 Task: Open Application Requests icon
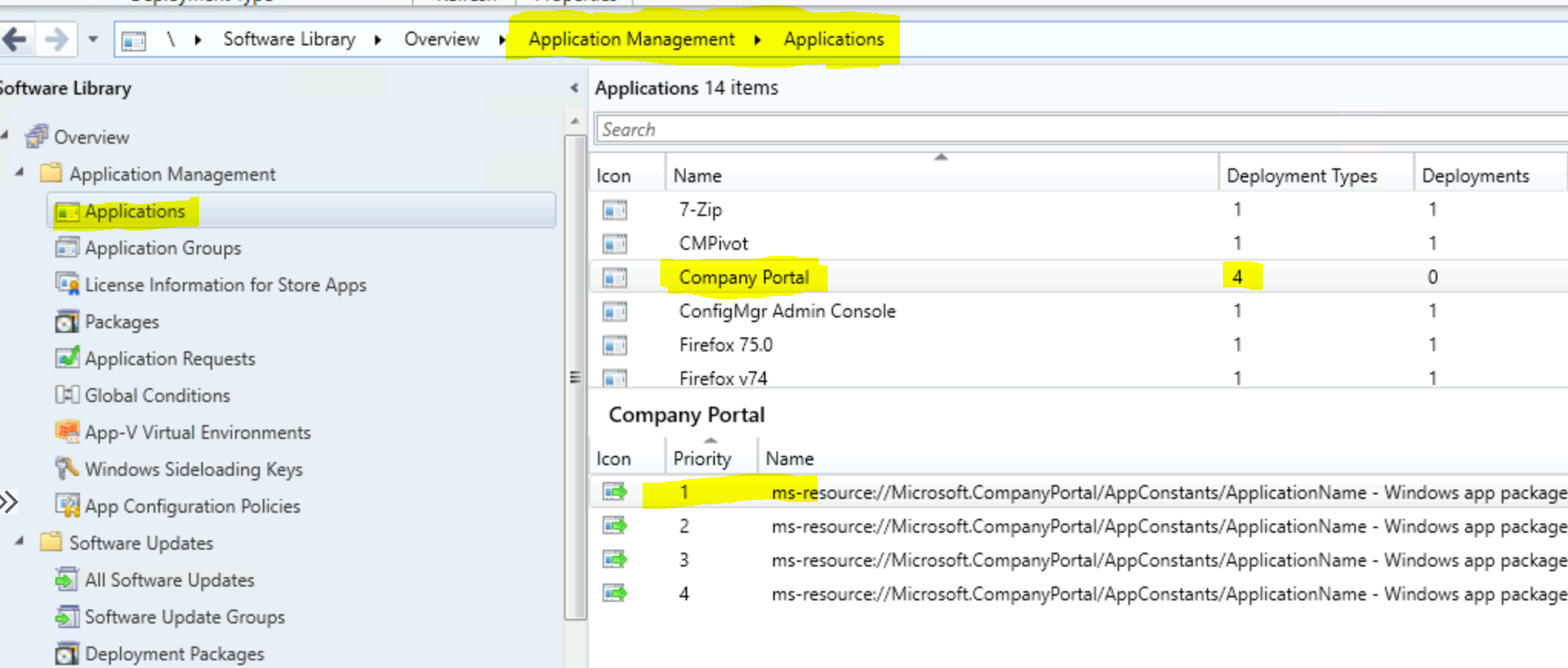[67, 357]
